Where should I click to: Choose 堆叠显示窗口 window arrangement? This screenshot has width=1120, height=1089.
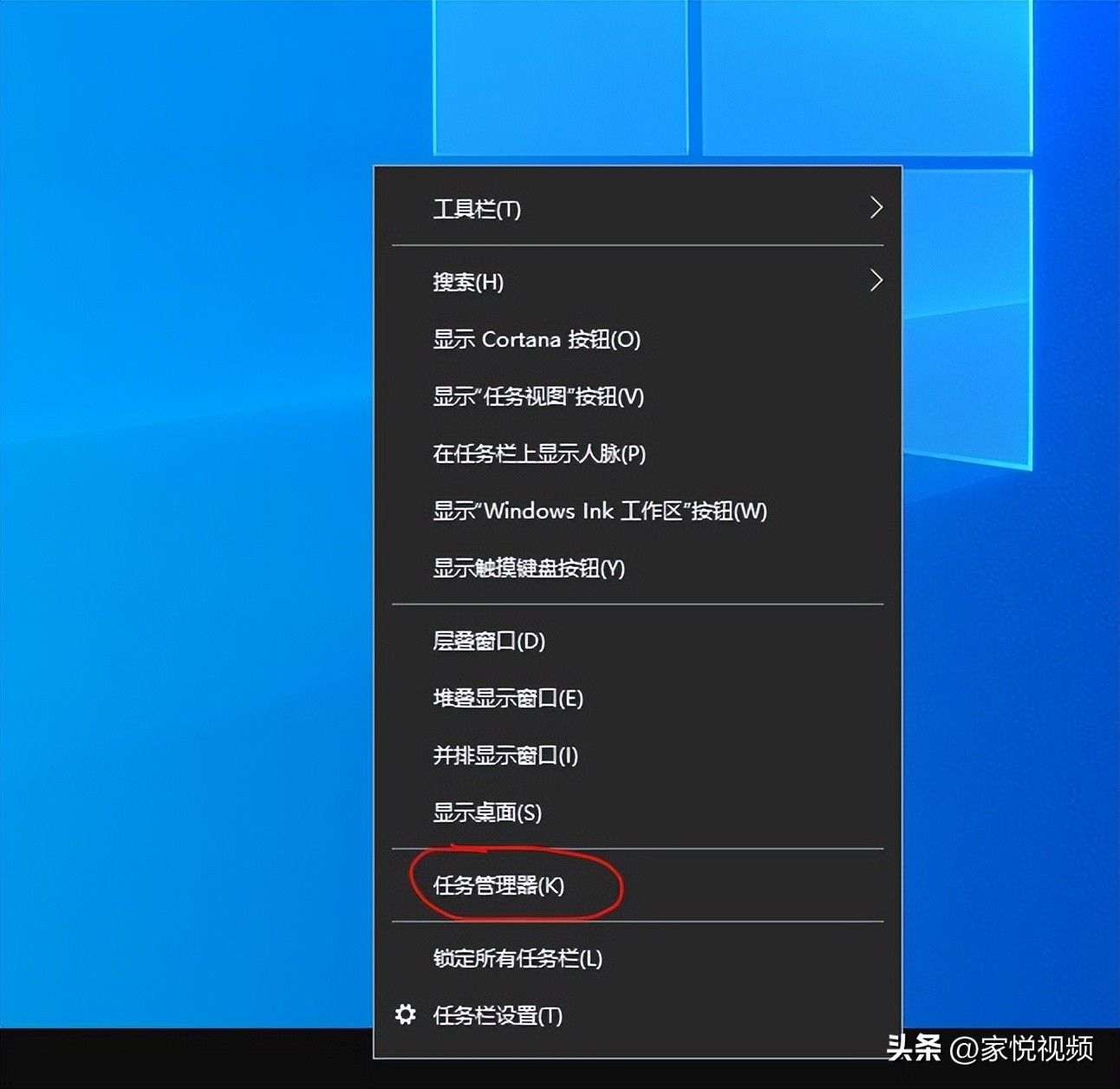point(507,699)
